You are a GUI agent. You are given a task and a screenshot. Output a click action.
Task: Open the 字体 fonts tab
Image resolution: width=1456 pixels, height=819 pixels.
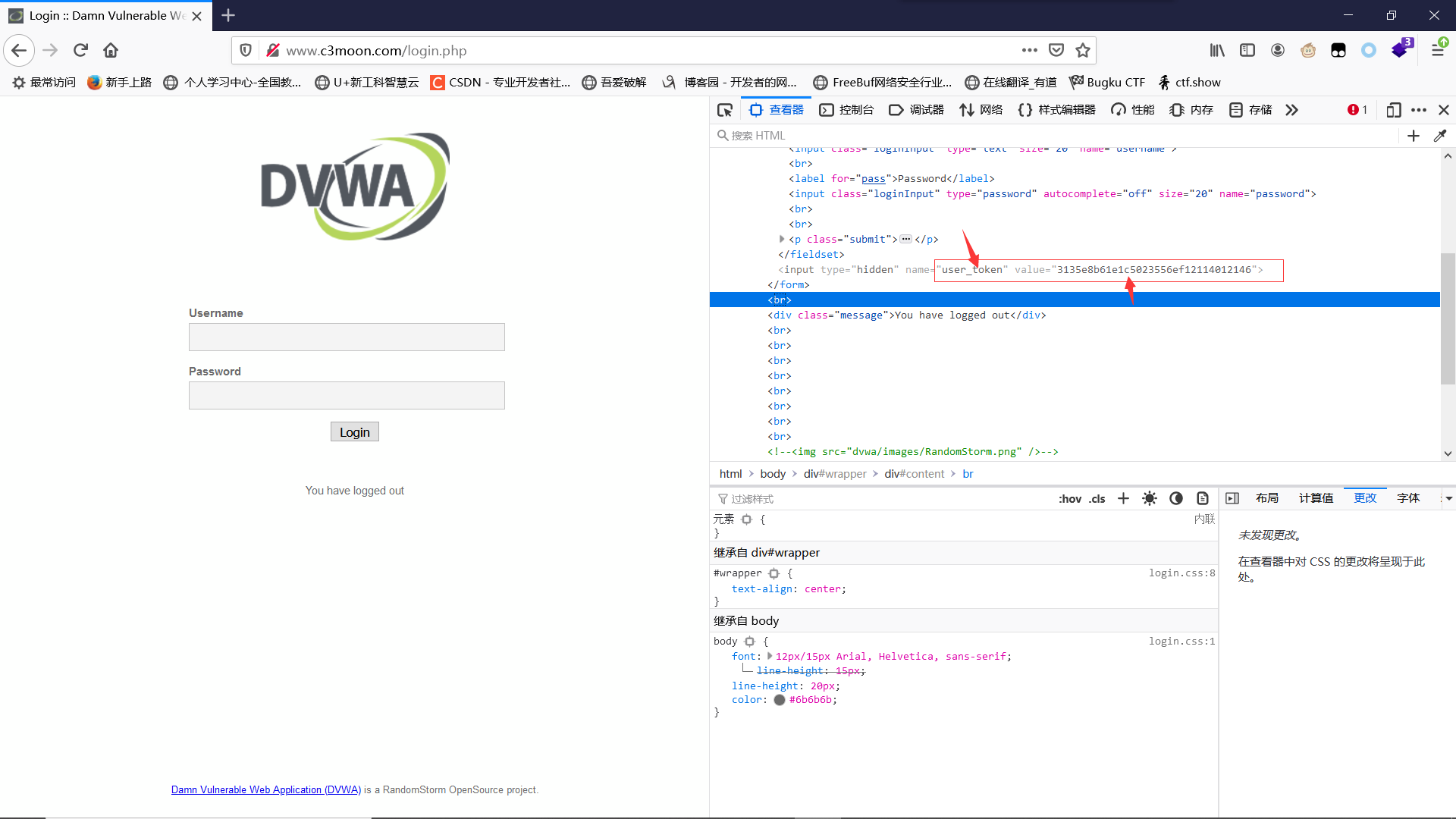point(1408,498)
